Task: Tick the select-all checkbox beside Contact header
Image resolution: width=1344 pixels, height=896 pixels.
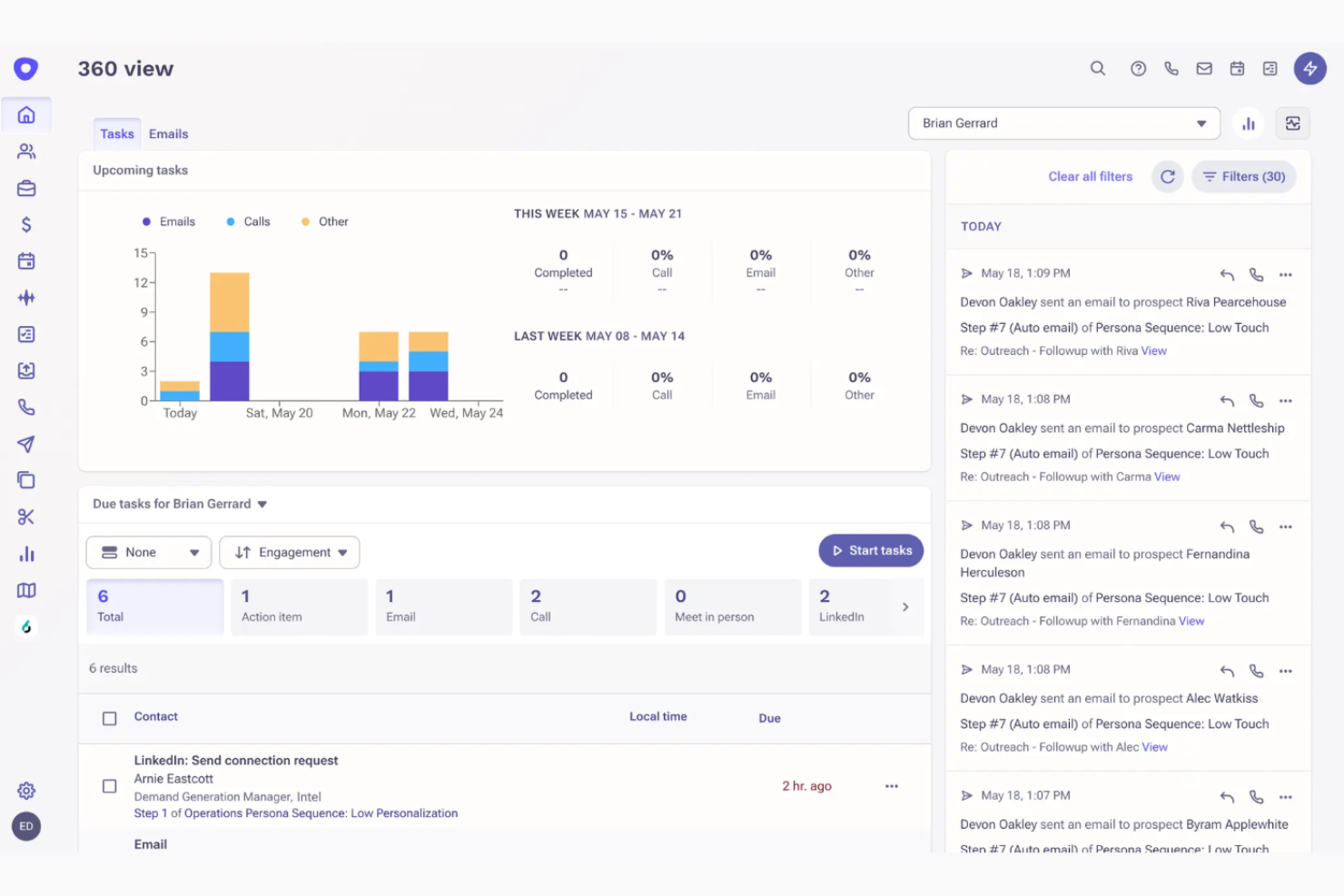Action: pos(110,718)
